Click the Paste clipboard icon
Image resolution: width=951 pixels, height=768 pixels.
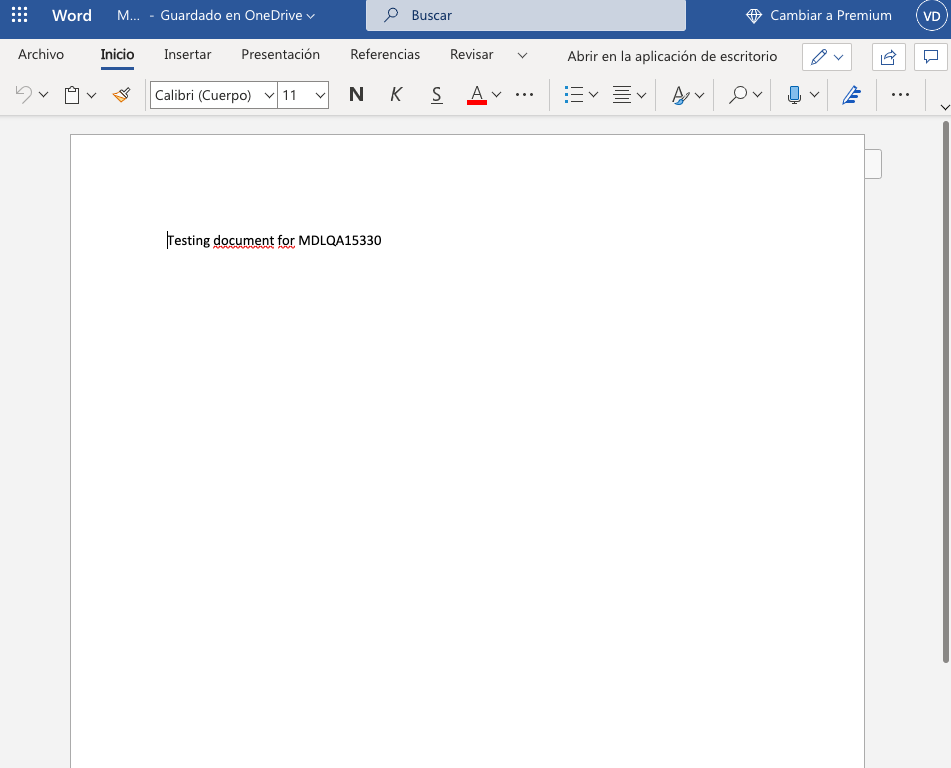tap(72, 95)
